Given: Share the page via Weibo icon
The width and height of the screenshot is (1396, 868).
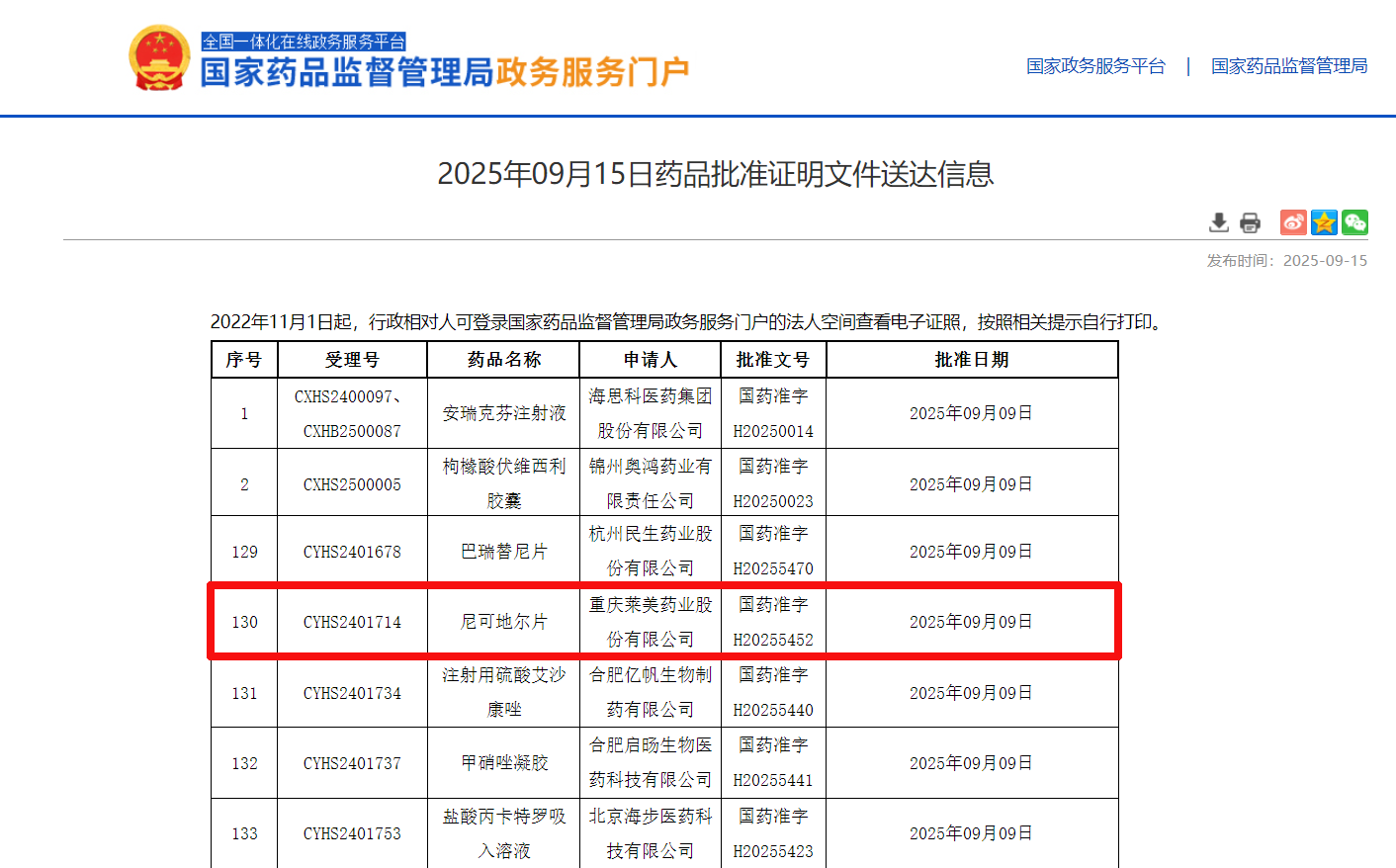Looking at the screenshot, I should 1293,222.
